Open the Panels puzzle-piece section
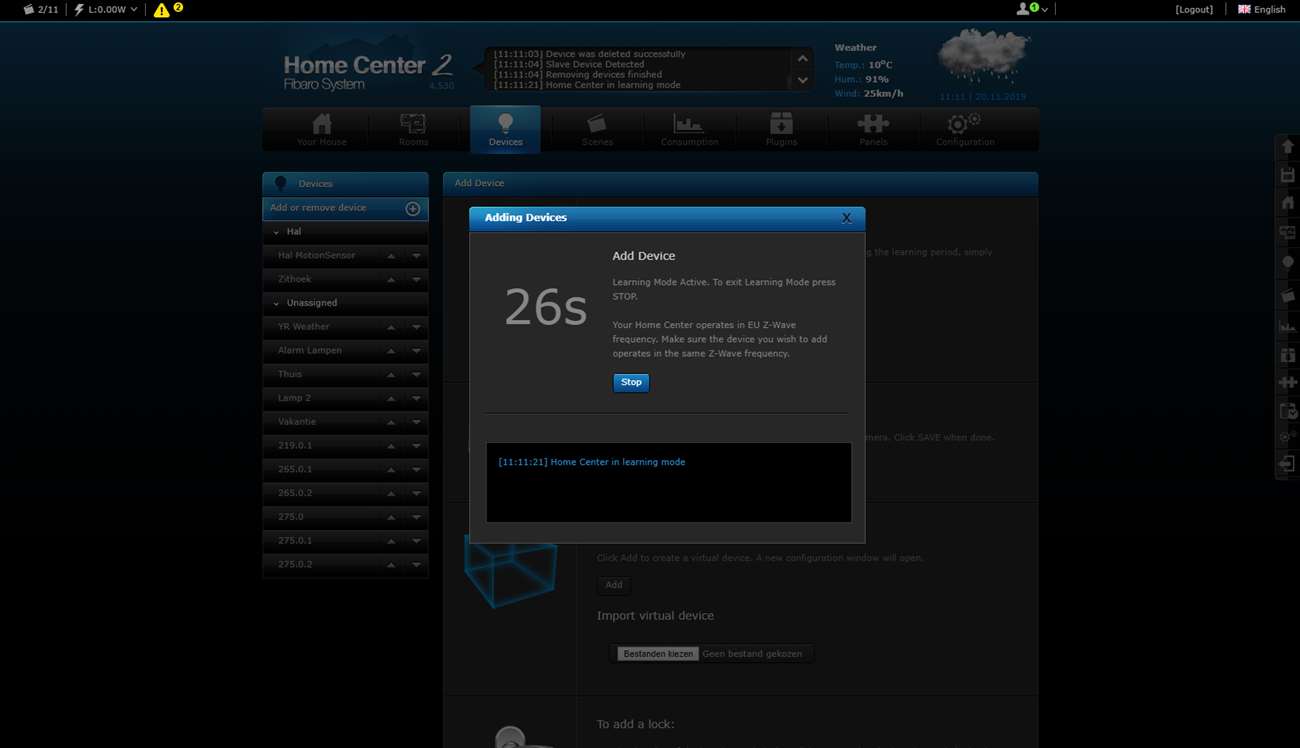The width and height of the screenshot is (1300, 748). pos(873,130)
